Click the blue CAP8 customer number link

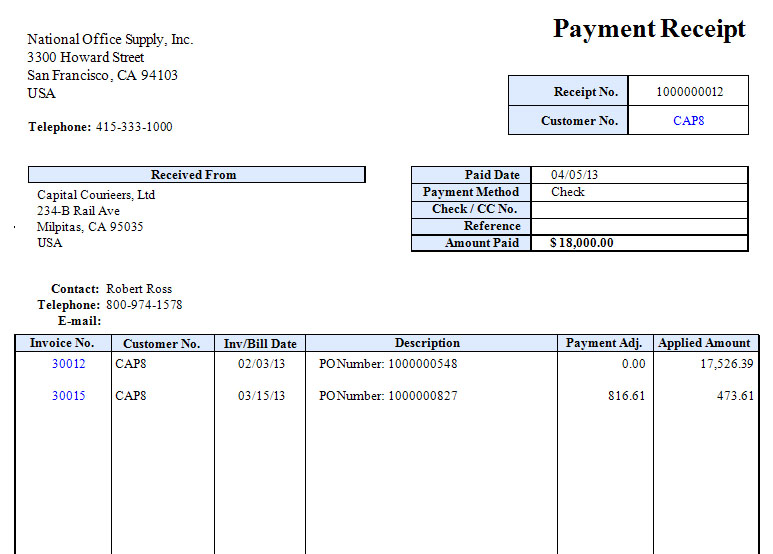pos(688,120)
